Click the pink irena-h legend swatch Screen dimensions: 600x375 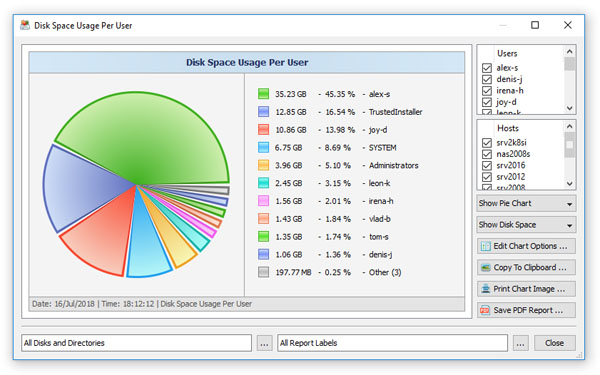click(x=263, y=201)
